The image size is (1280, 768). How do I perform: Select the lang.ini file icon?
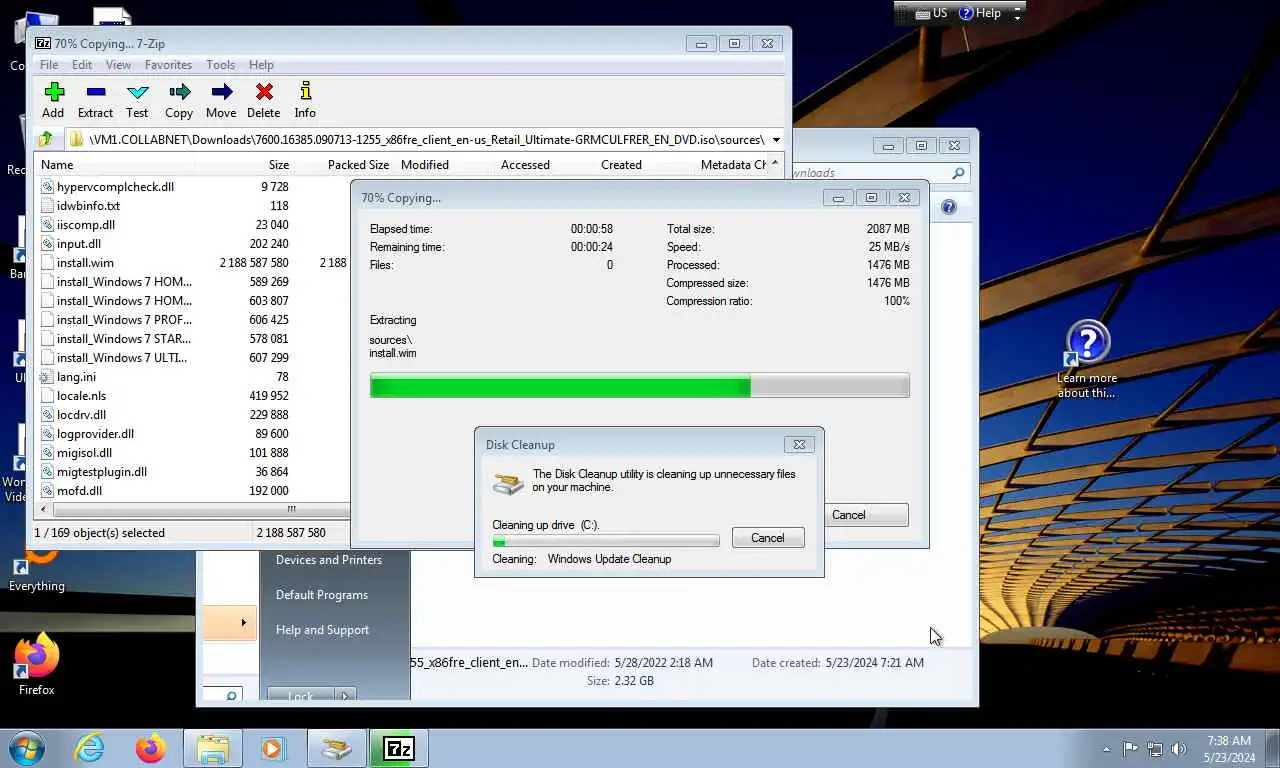click(47, 377)
